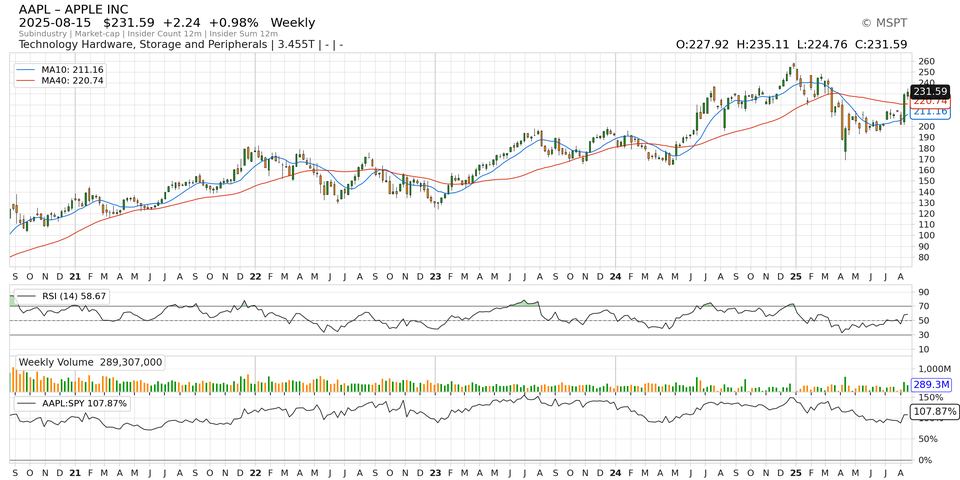Click the 10 level on RSI axis

coord(924,350)
